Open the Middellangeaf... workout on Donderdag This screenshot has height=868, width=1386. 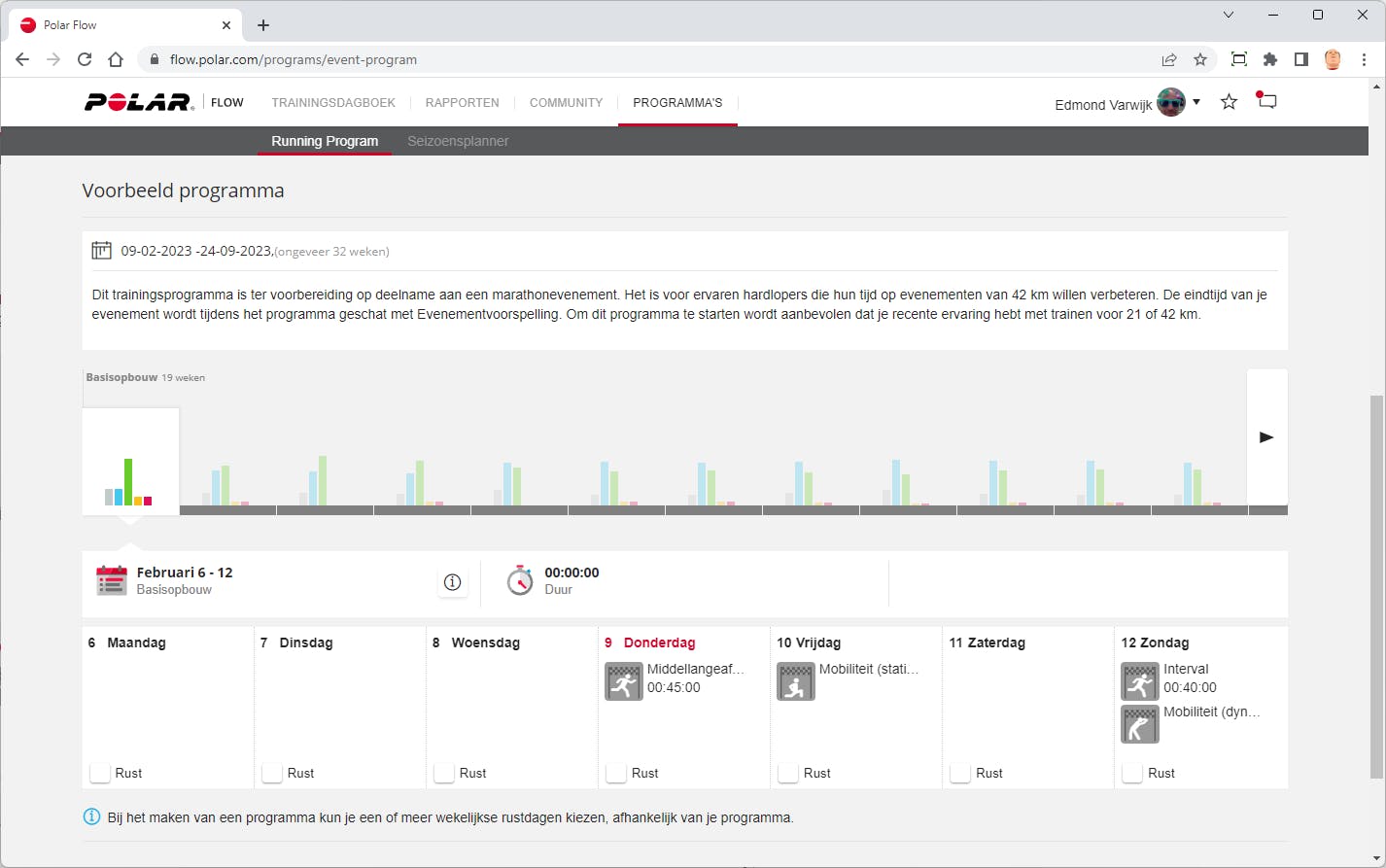click(x=696, y=669)
